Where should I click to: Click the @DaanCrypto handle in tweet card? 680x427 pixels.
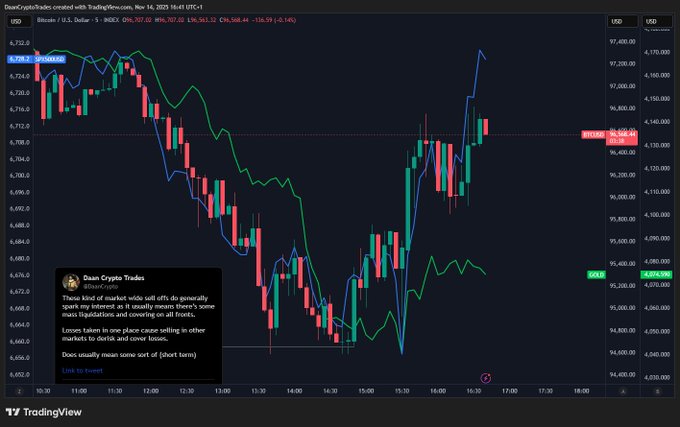[x=101, y=287]
